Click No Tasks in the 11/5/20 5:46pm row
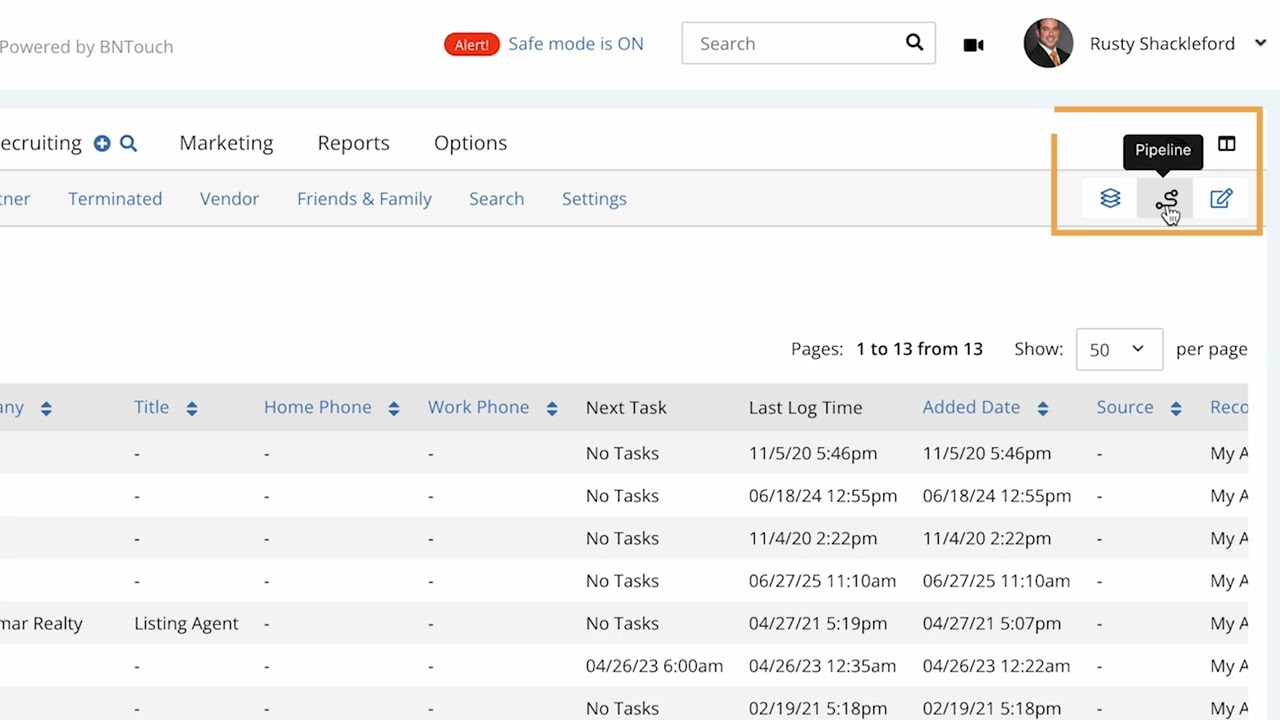This screenshot has height=720, width=1280. tap(622, 453)
